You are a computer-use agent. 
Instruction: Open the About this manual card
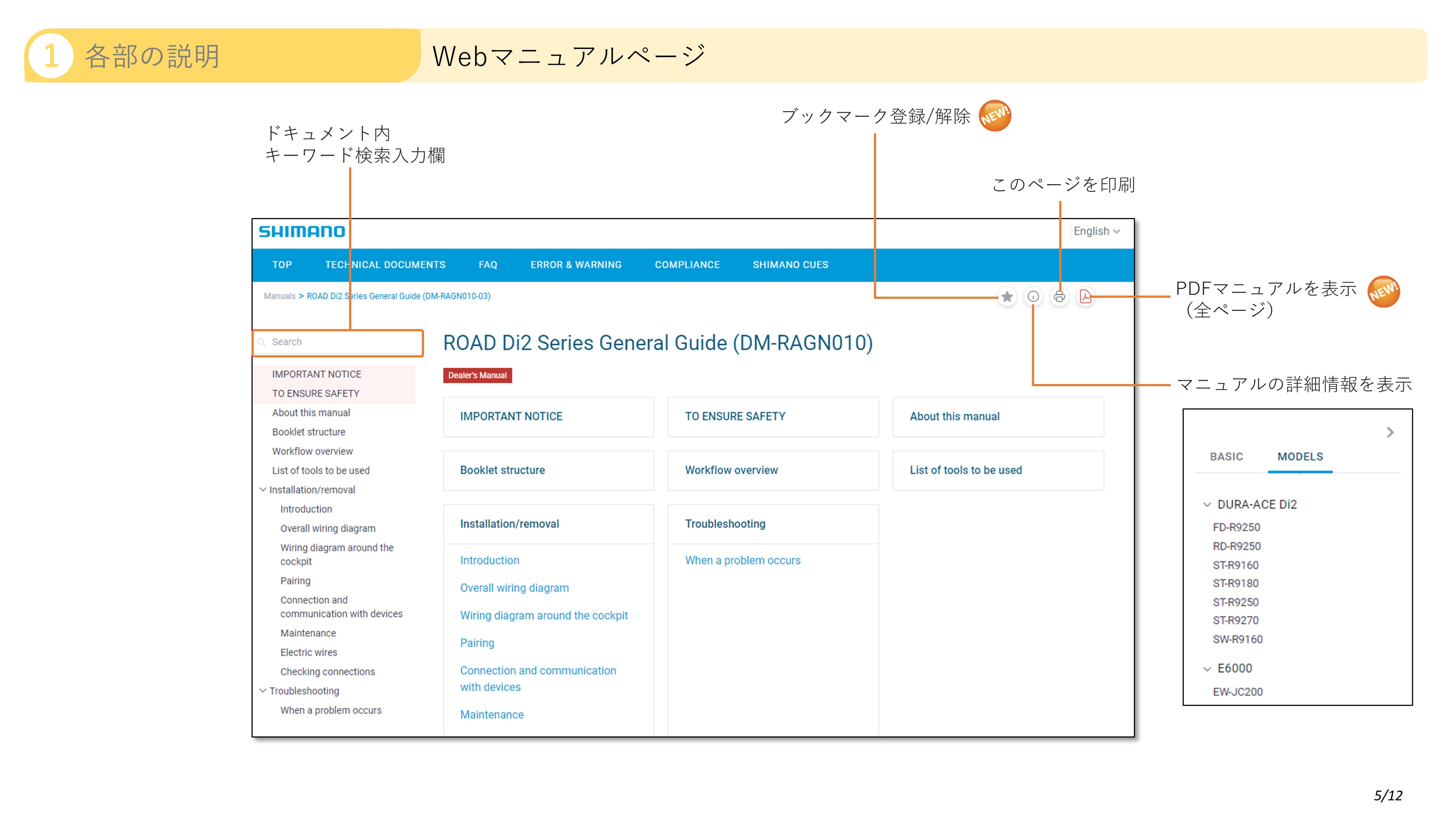998,416
